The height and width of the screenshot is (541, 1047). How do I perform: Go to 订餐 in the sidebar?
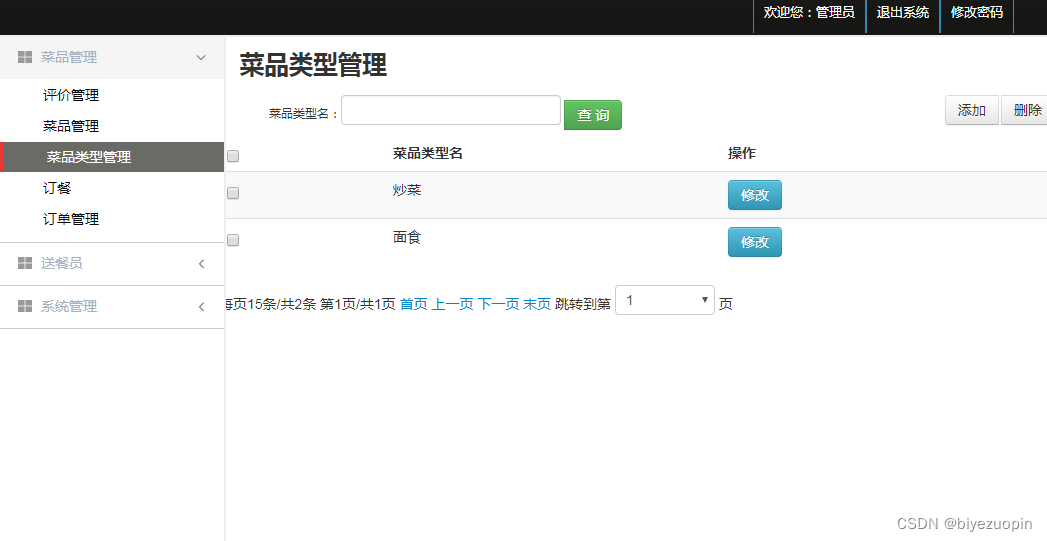57,188
